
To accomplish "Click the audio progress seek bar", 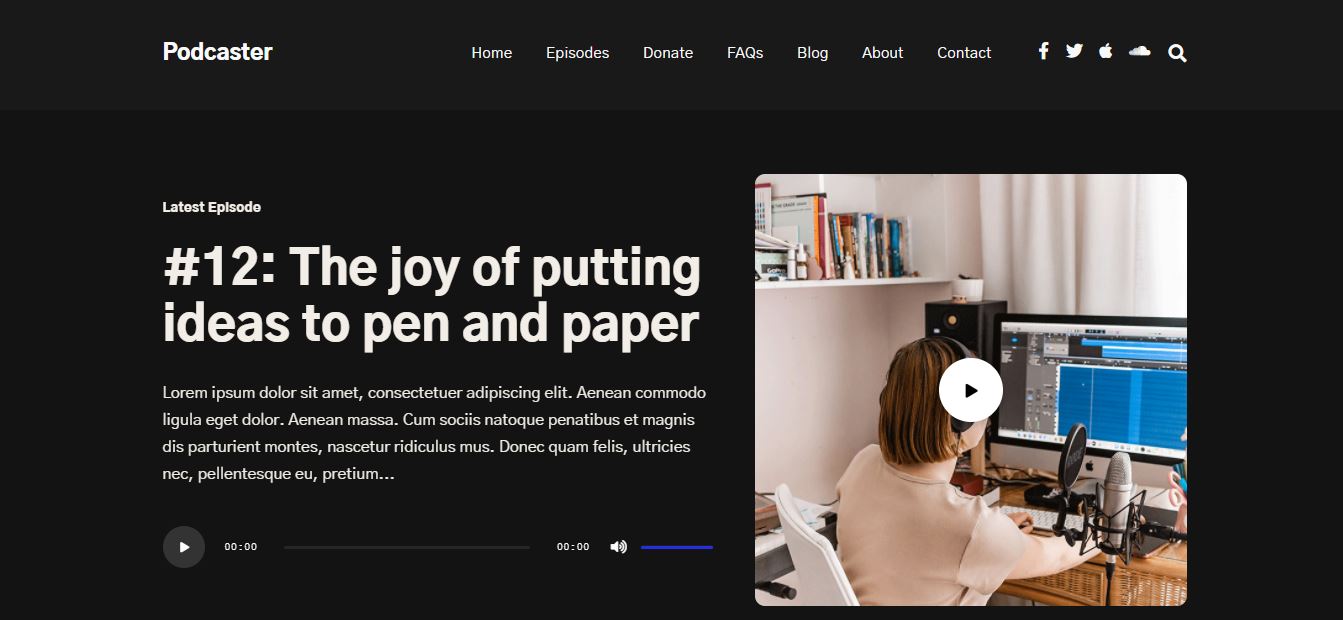I will click(406, 547).
